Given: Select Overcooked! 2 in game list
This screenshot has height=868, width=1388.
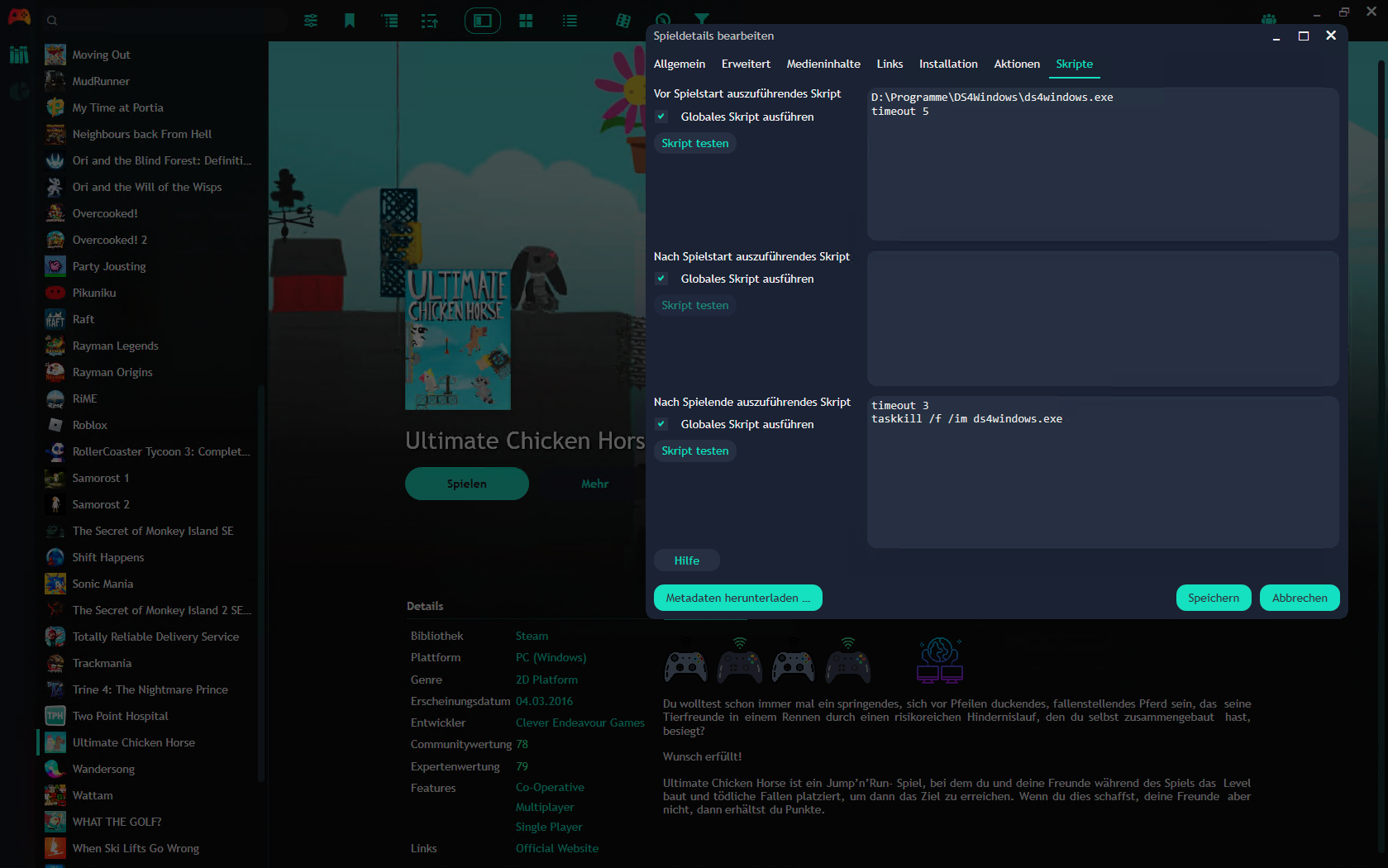Looking at the screenshot, I should click(149, 240).
